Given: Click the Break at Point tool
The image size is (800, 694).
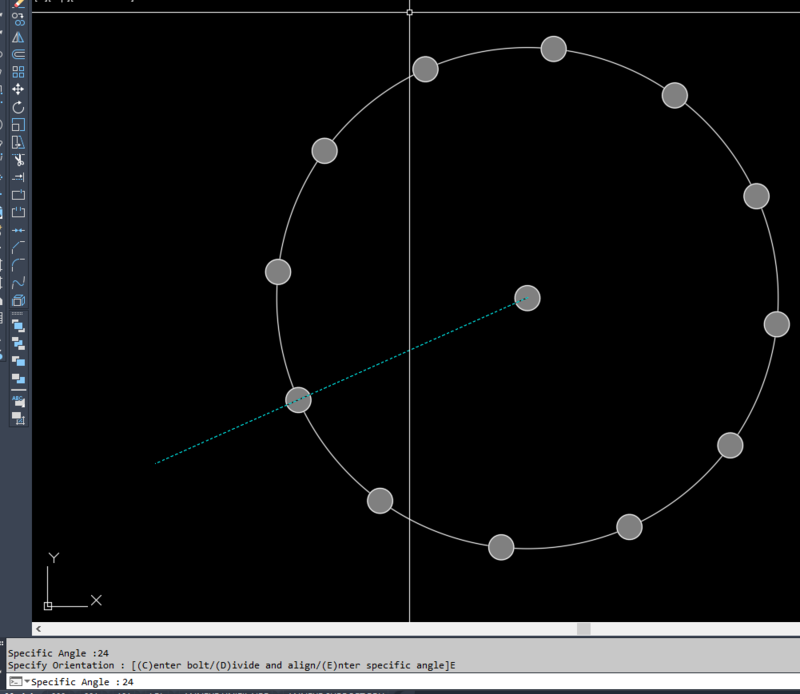Looking at the screenshot, I should [x=18, y=194].
